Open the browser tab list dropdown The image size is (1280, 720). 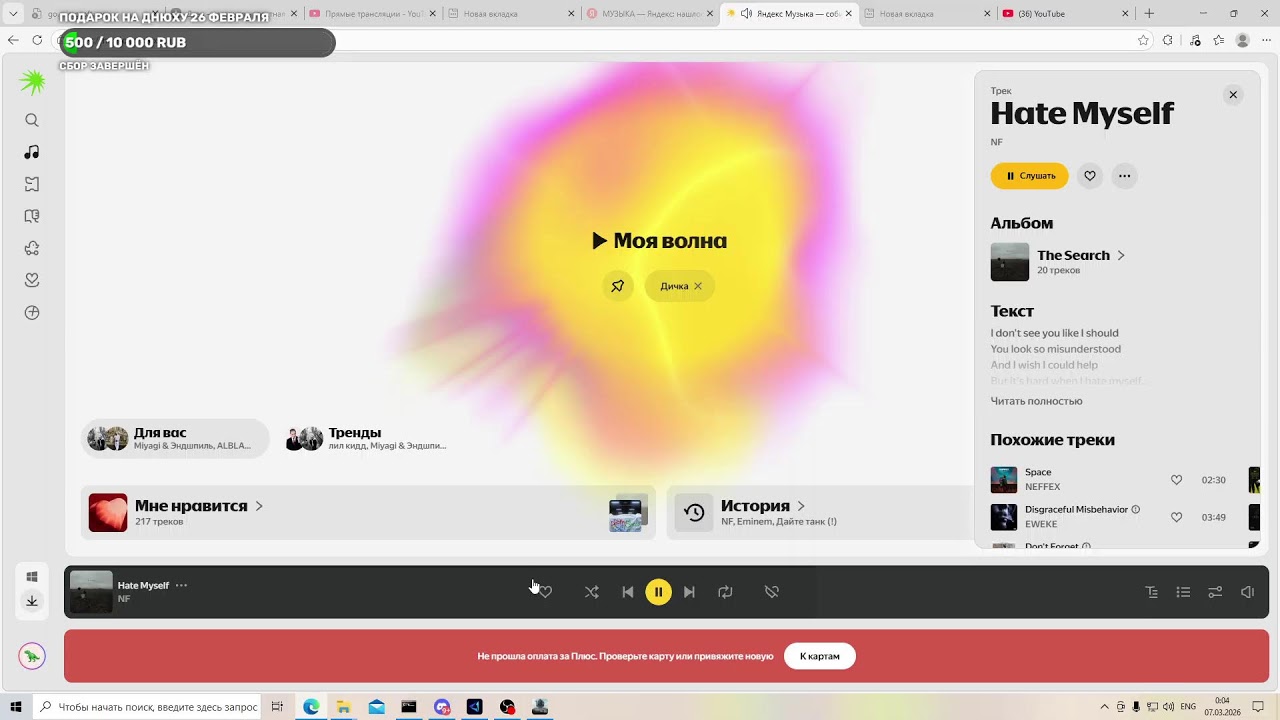[13, 14]
